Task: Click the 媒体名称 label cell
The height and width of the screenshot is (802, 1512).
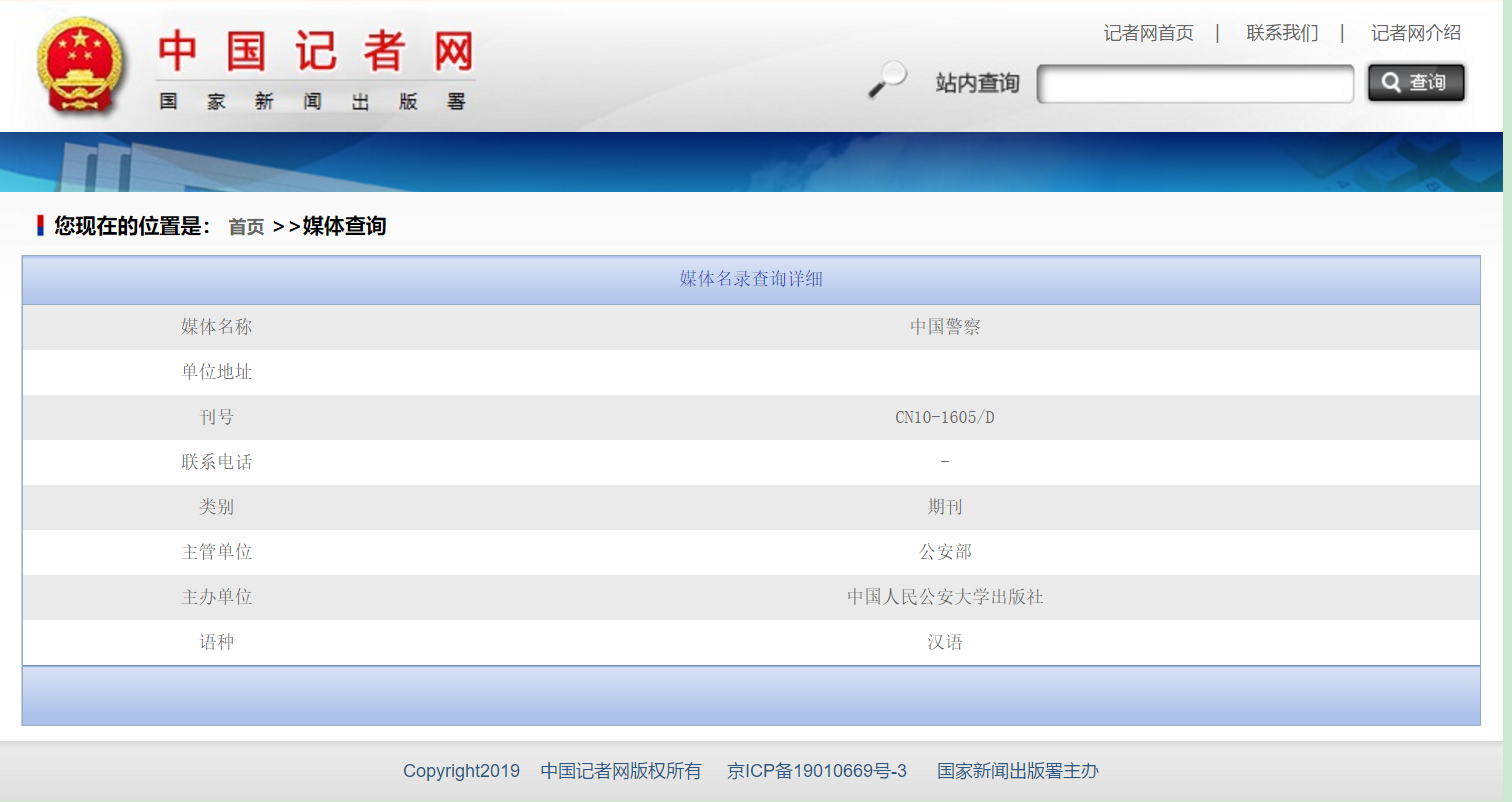Action: coord(217,327)
